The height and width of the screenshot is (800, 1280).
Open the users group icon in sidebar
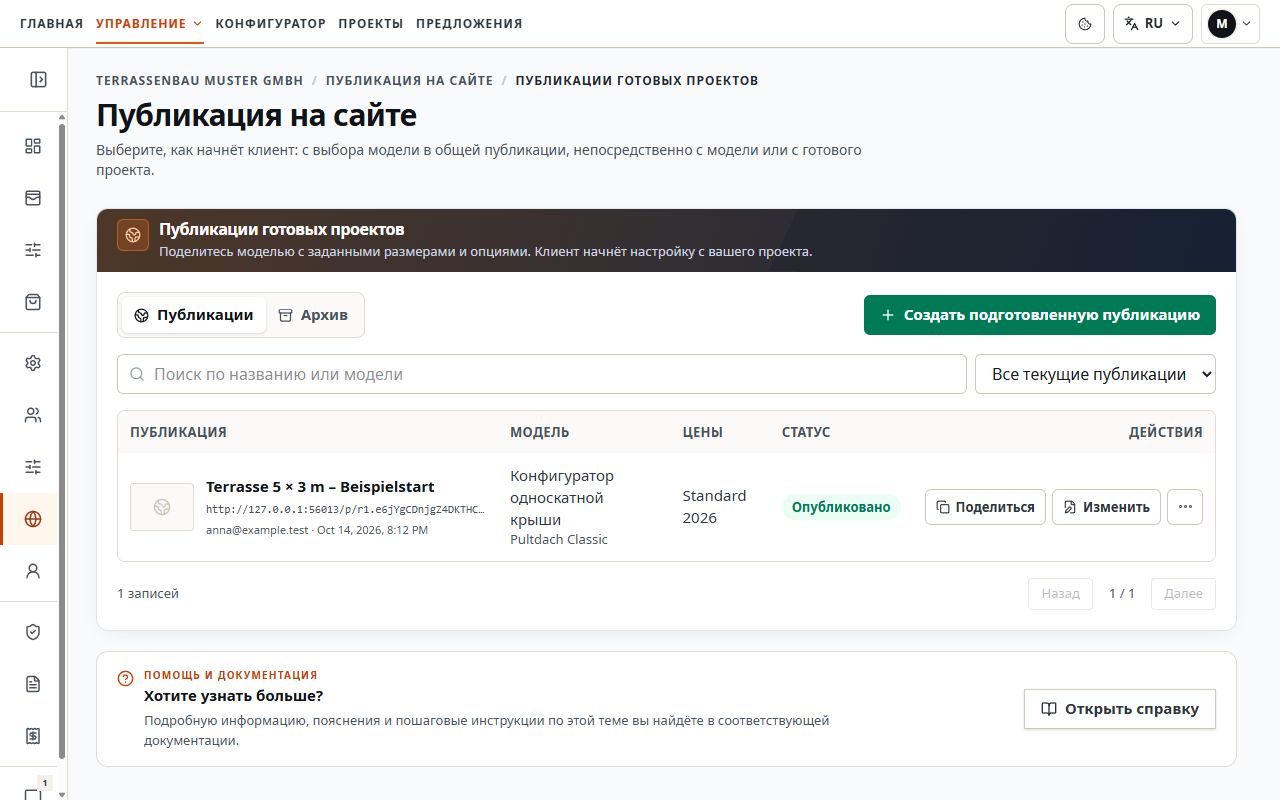[33, 415]
